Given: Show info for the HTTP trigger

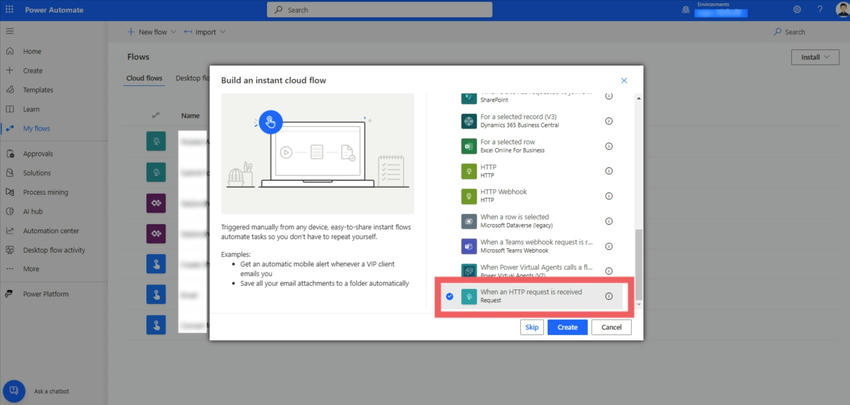Looking at the screenshot, I should pos(609,171).
